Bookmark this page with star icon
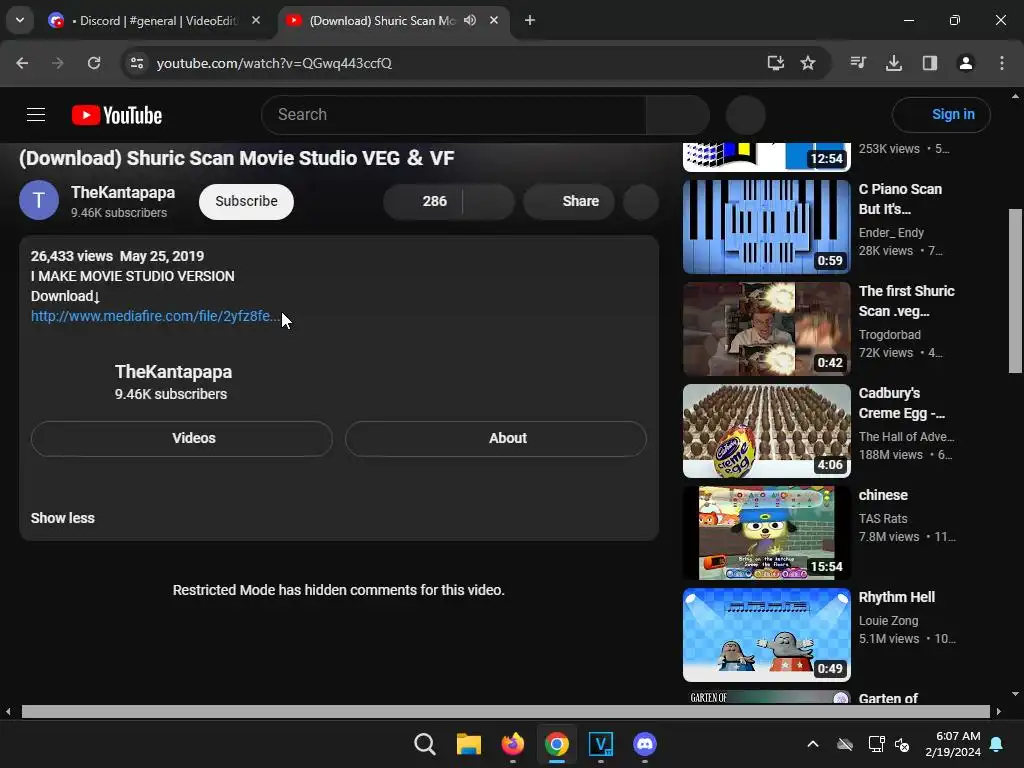 click(808, 63)
